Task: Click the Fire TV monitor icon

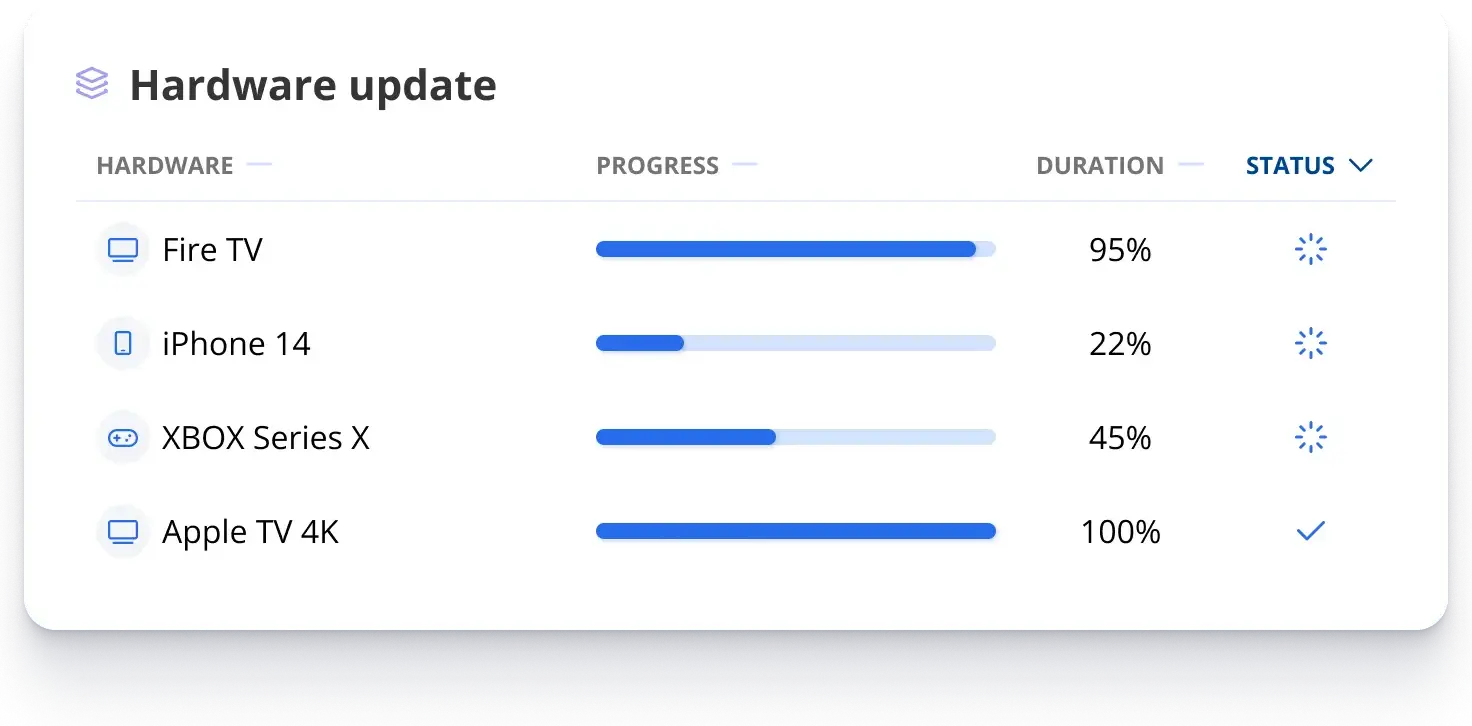Action: [123, 249]
